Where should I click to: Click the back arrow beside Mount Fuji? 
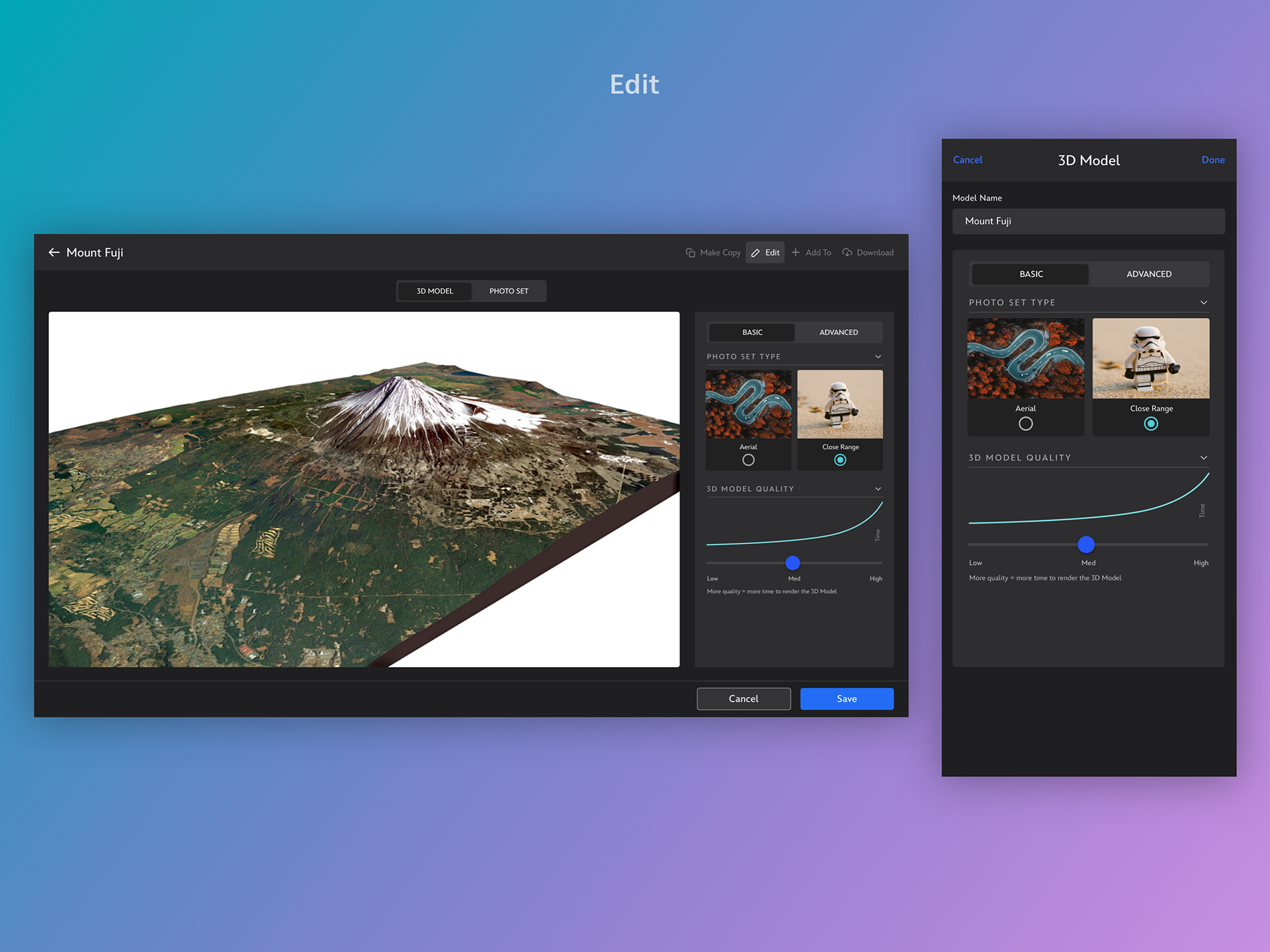pos(54,253)
